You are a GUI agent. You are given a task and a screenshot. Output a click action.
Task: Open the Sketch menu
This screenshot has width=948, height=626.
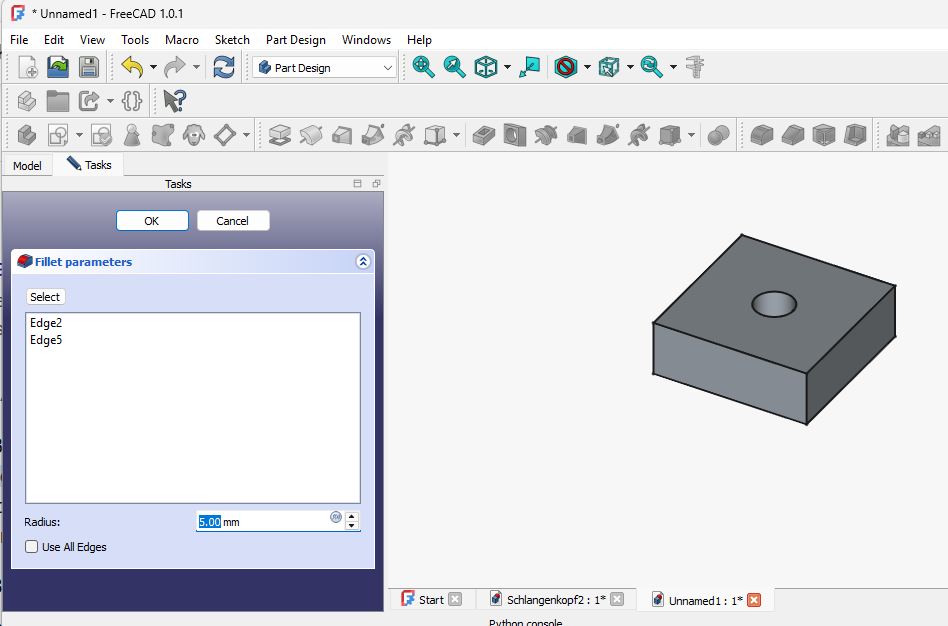tap(232, 40)
